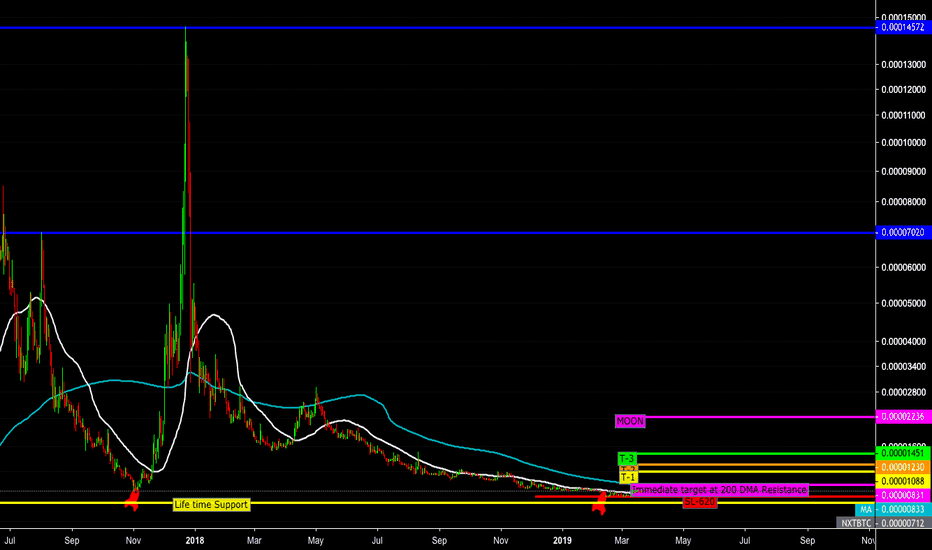Select the magenta MOON target line
Screen dimensions: 932x550
point(761,417)
